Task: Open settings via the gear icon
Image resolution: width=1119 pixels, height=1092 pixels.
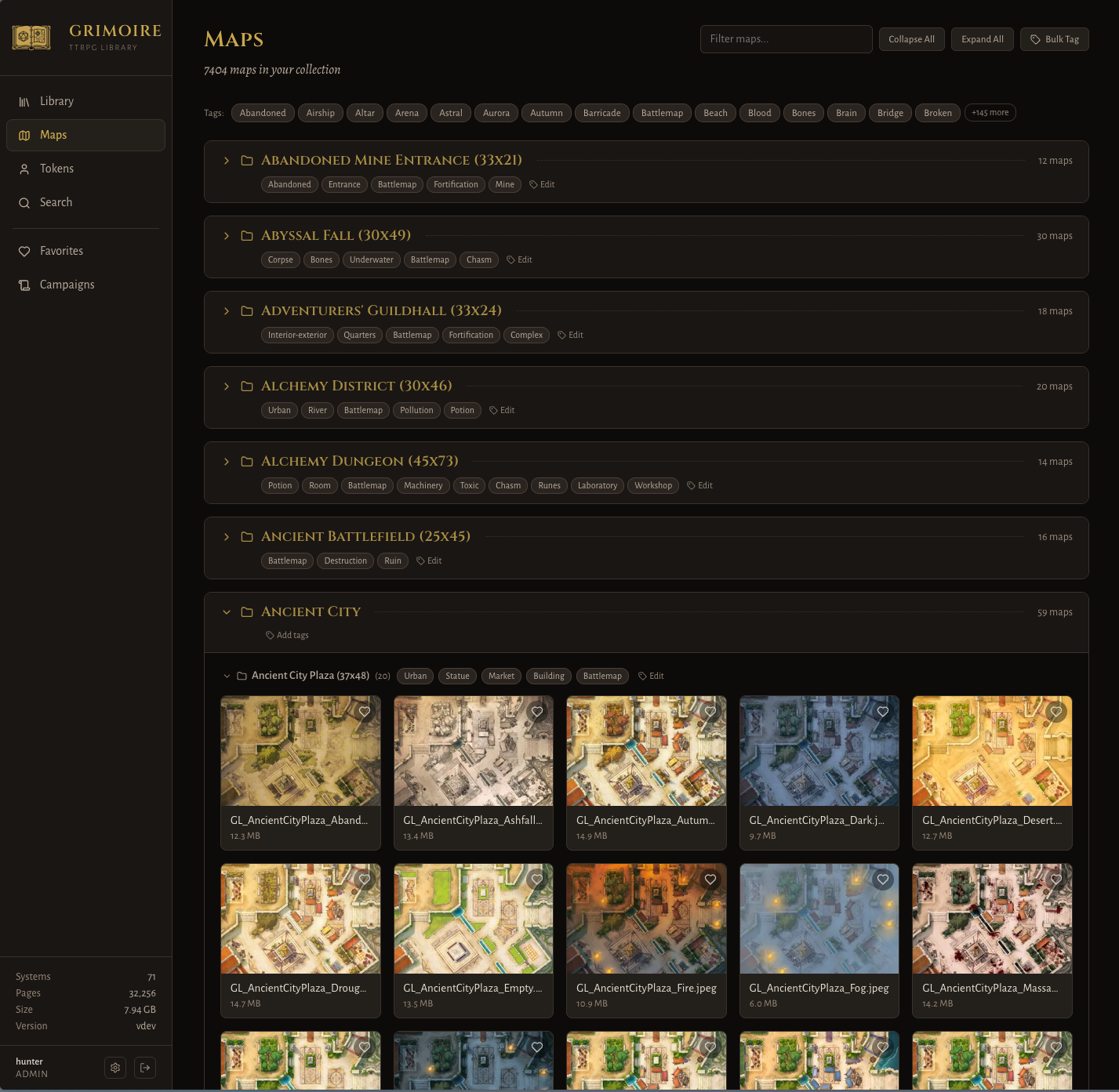Action: pos(115,1067)
